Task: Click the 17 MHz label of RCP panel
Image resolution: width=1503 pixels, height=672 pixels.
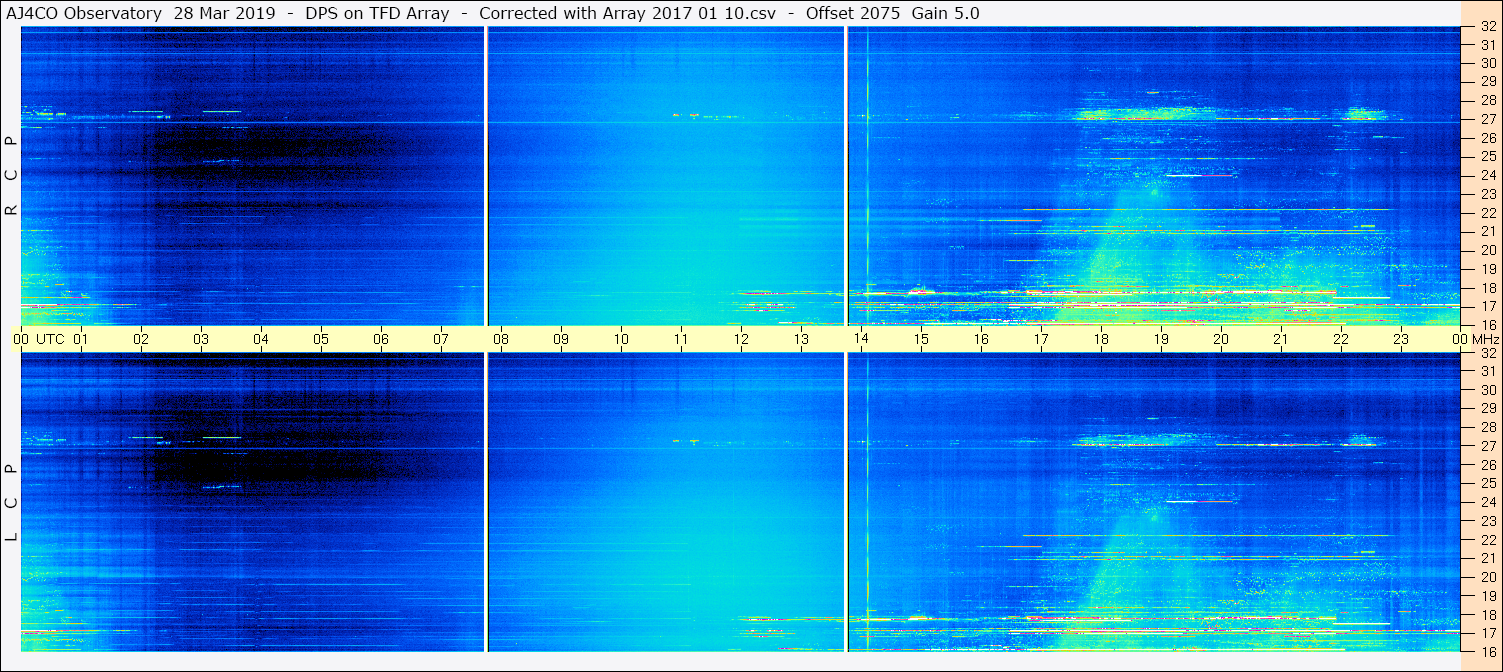Action: (1488, 306)
